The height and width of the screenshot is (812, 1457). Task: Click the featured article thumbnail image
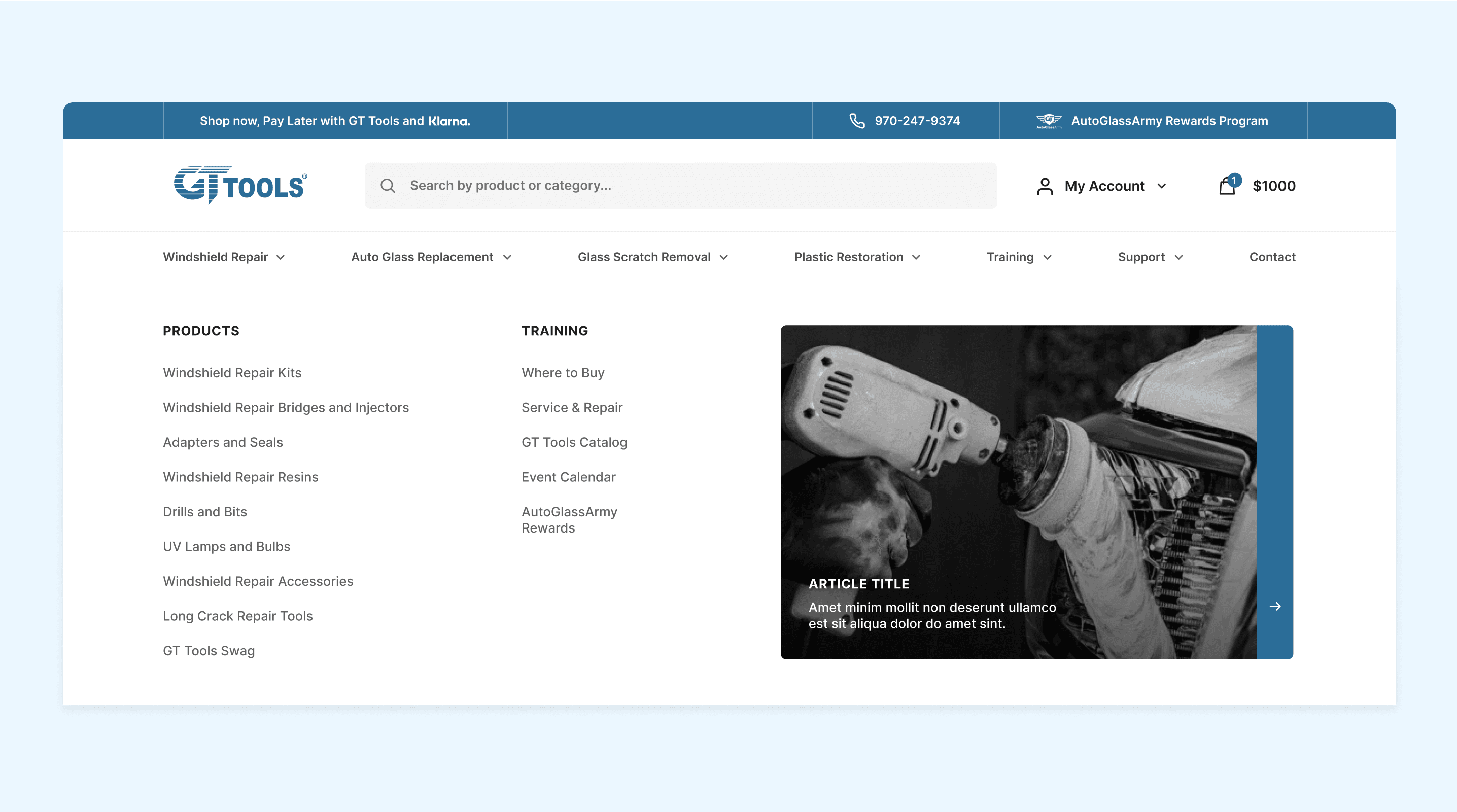point(1018,464)
